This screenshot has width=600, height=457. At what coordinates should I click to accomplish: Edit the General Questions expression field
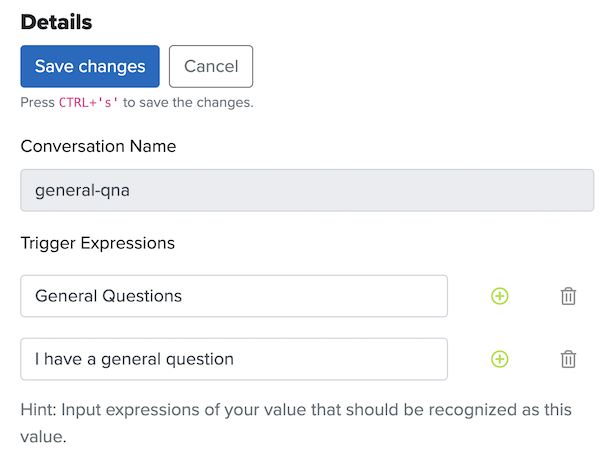tap(233, 296)
